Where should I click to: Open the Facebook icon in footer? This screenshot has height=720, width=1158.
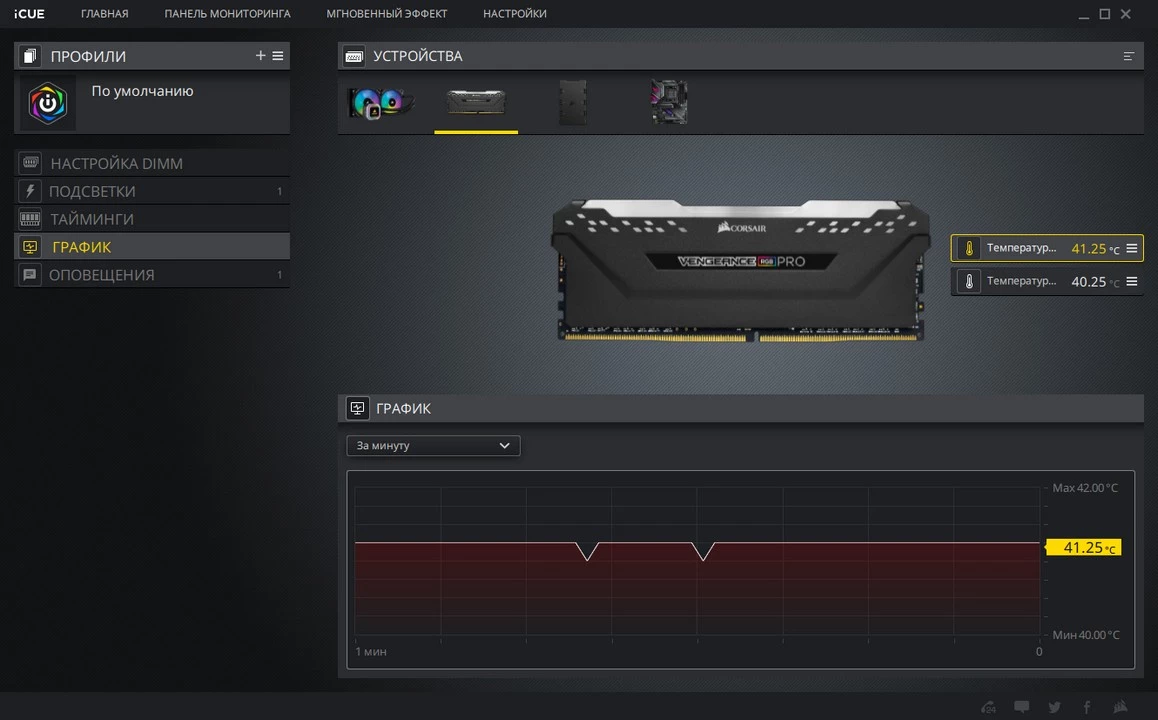(1087, 707)
